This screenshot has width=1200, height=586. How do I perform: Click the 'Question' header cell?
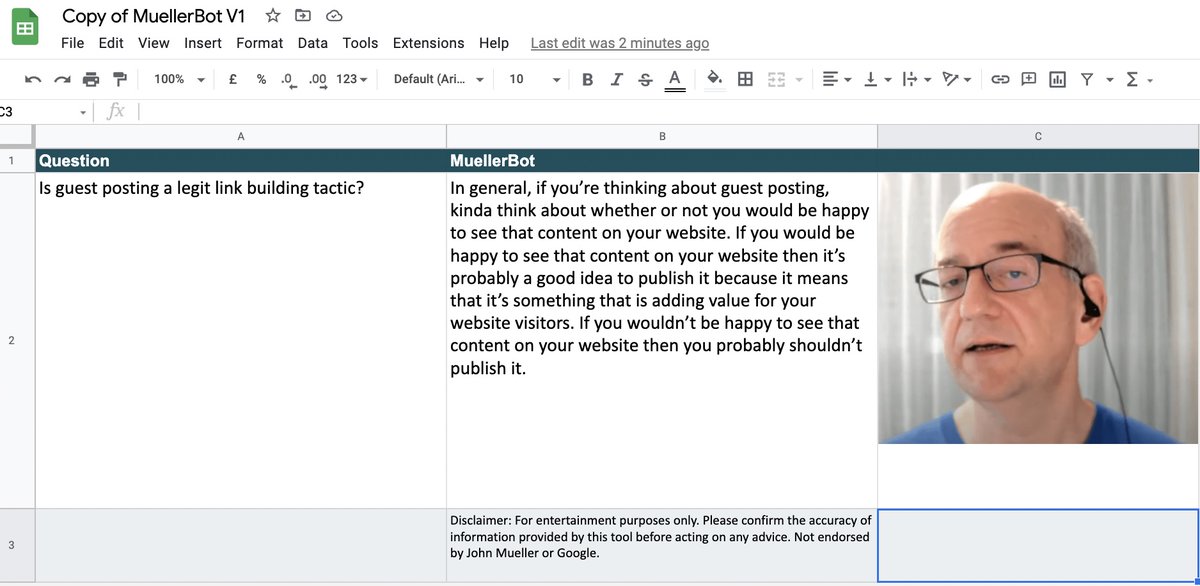[x=241, y=160]
